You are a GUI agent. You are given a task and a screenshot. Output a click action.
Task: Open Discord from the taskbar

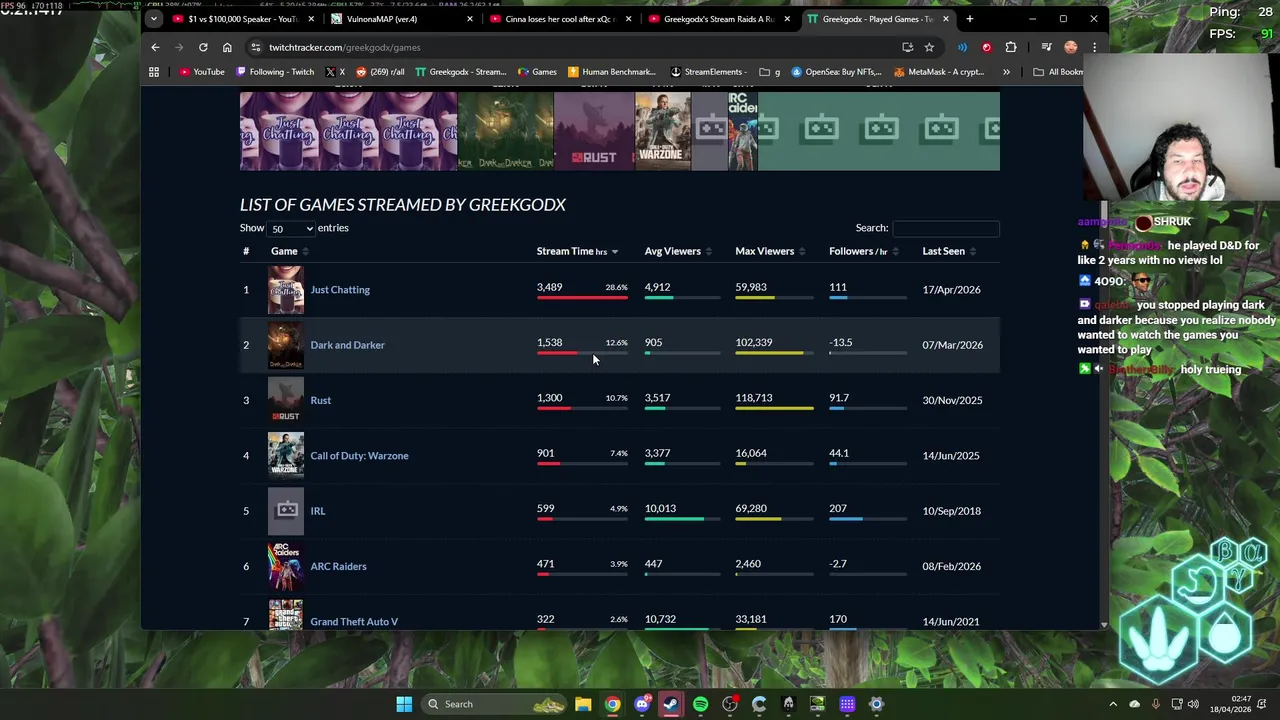point(642,704)
